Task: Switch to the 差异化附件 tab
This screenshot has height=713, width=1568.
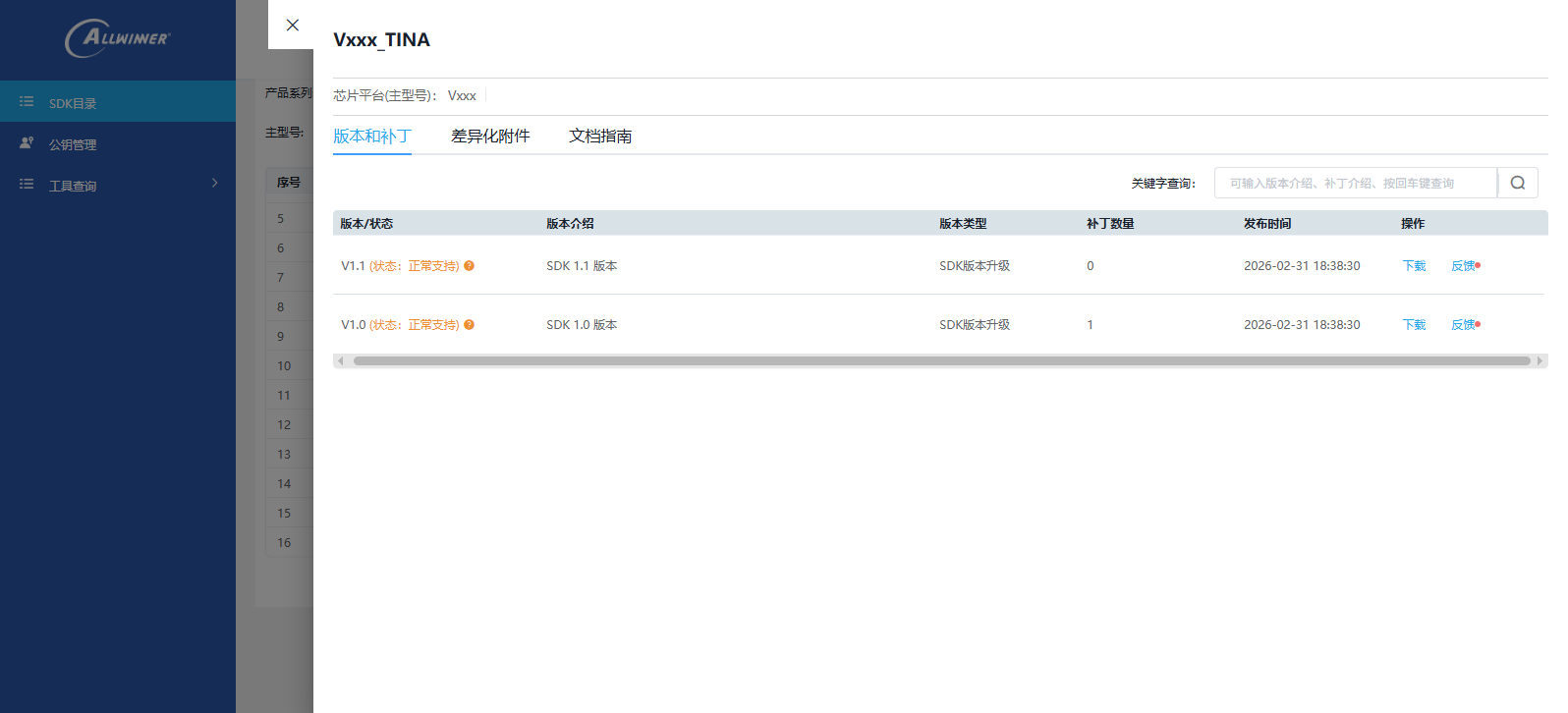Action: pos(490,136)
